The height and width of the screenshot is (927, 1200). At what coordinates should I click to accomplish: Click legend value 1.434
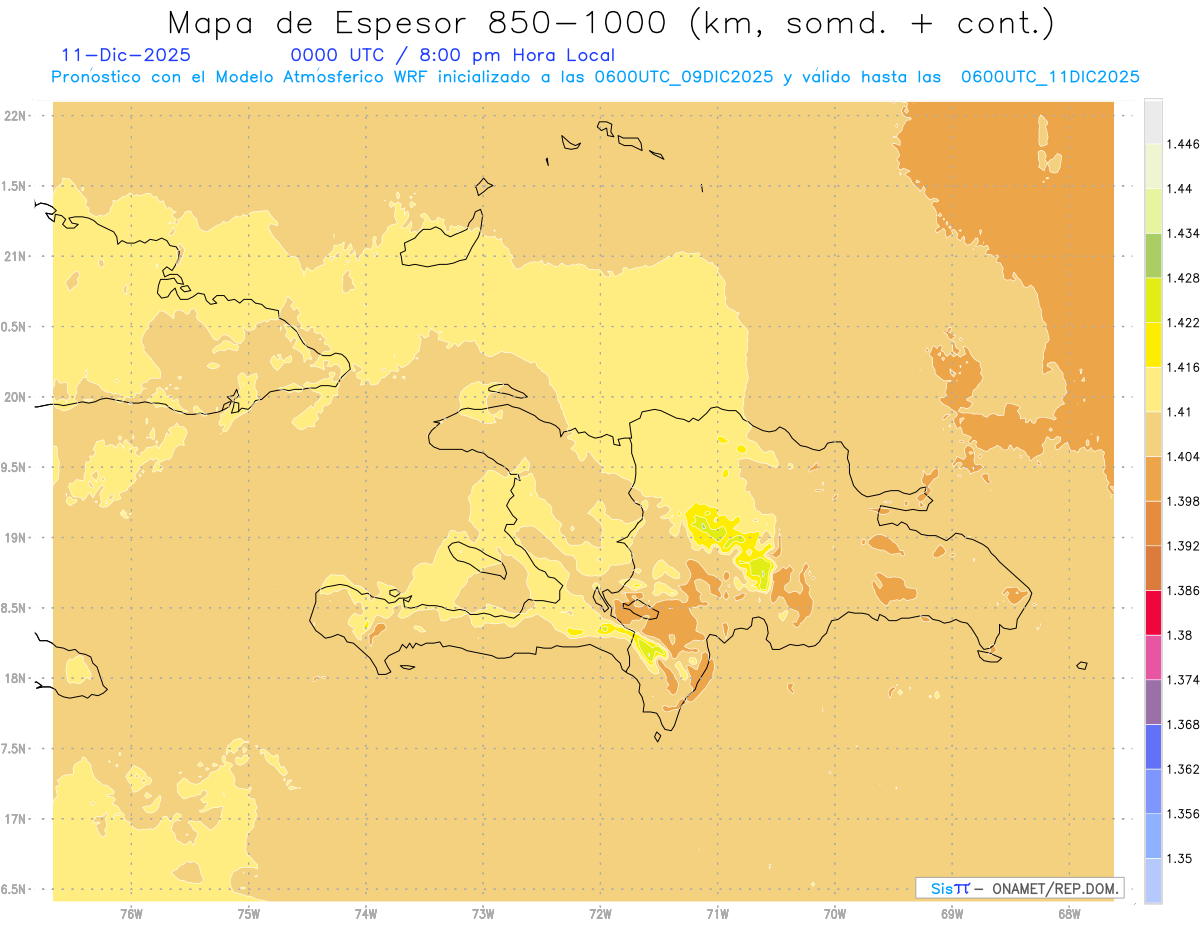click(1184, 233)
